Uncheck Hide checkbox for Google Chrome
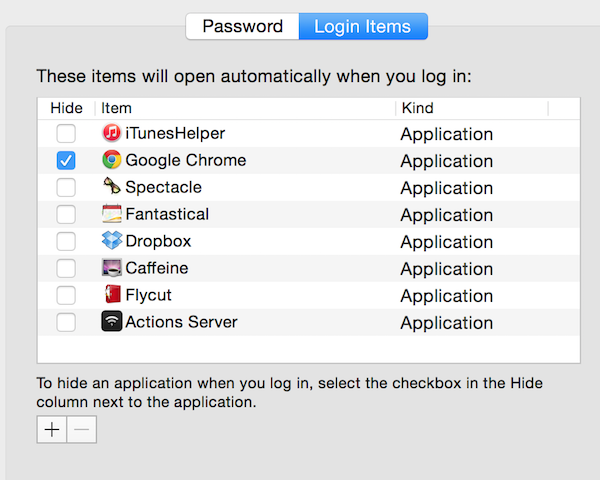Image resolution: width=600 pixels, height=480 pixels. point(66,160)
